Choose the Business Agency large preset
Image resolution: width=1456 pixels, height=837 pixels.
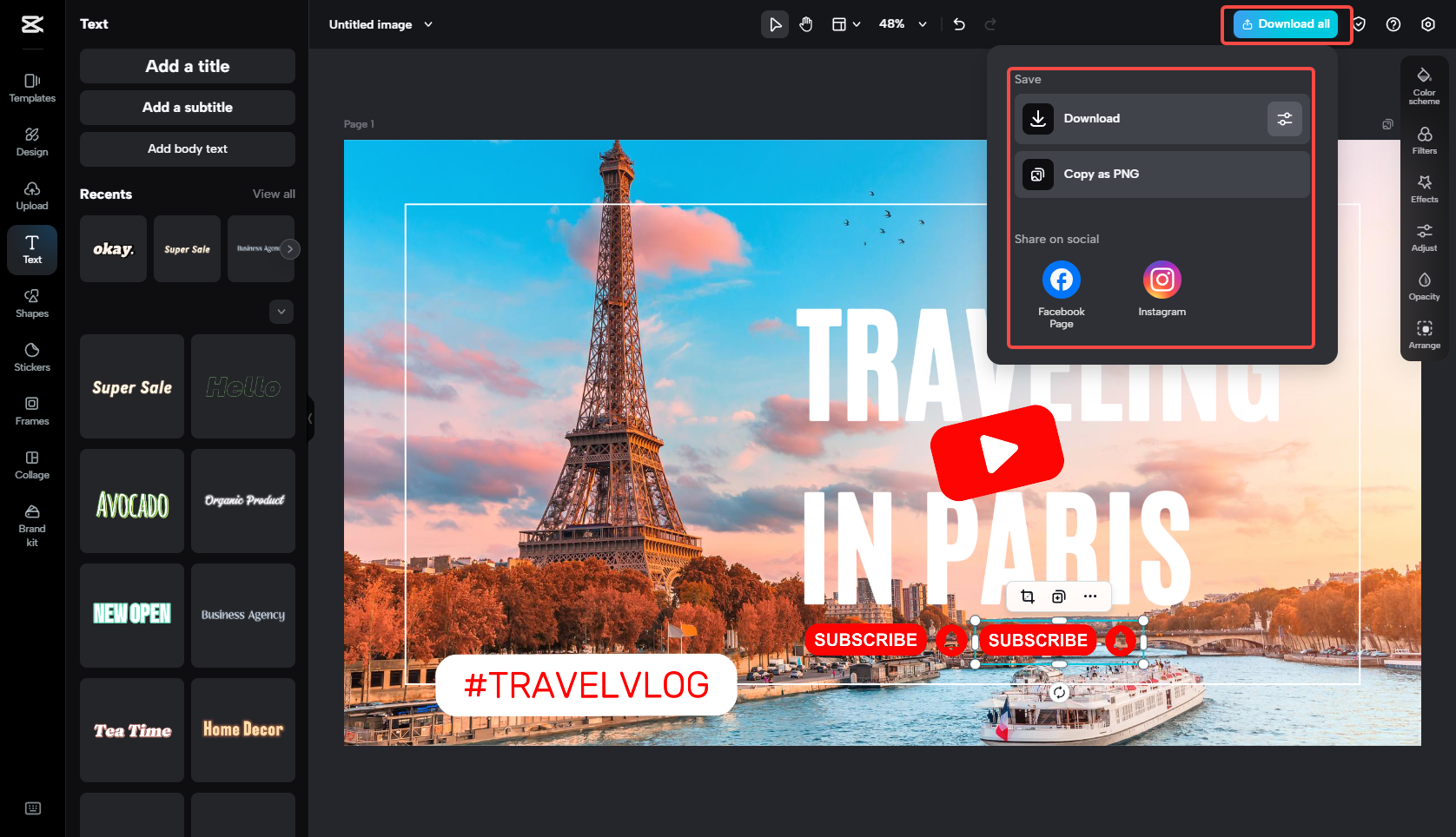[x=243, y=616]
